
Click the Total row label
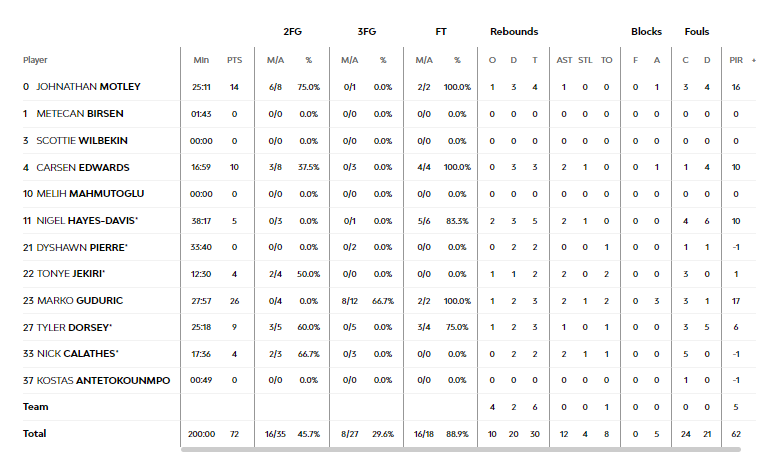34,434
